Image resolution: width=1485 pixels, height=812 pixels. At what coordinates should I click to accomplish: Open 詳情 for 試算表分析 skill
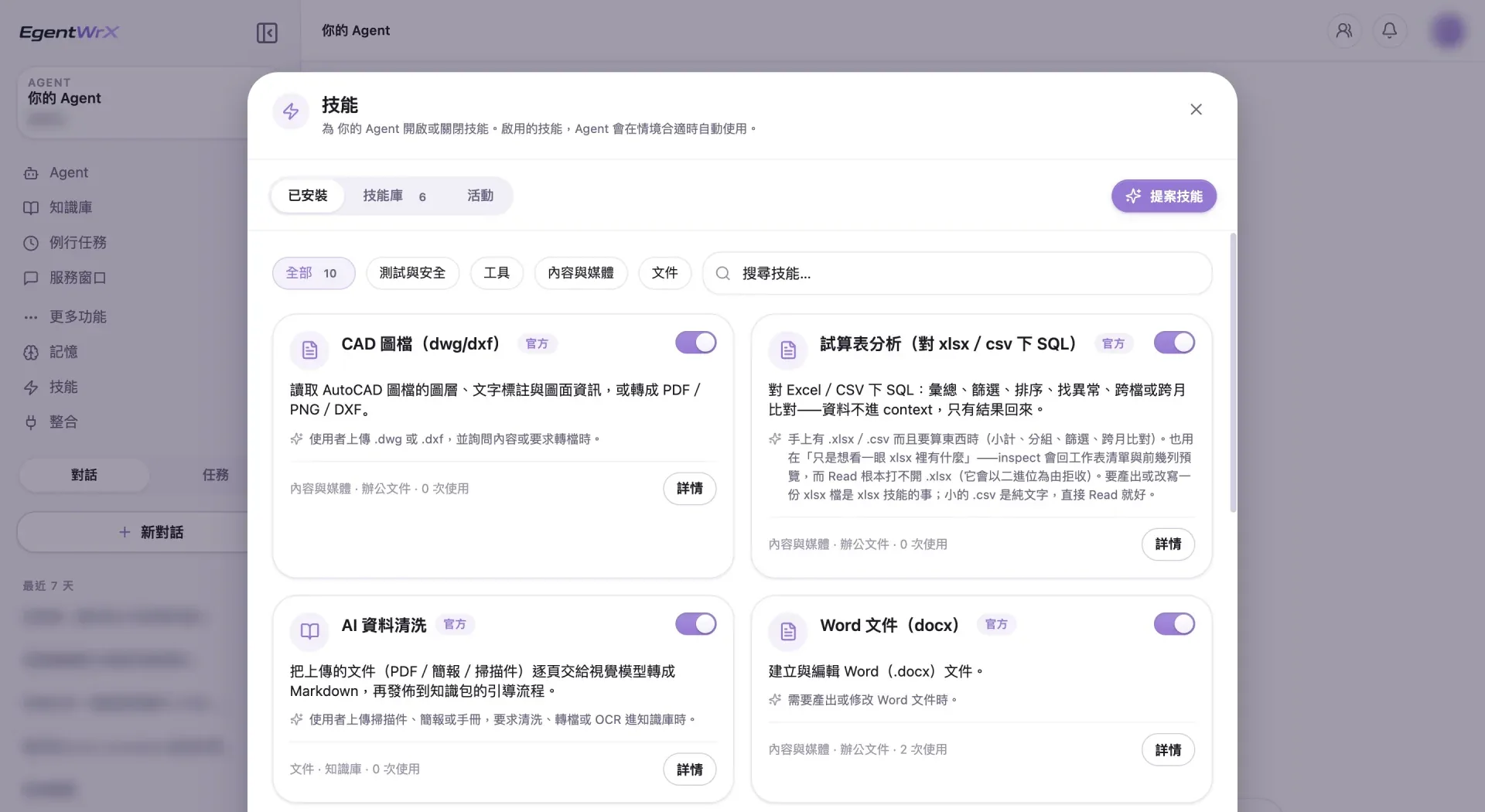(1168, 544)
